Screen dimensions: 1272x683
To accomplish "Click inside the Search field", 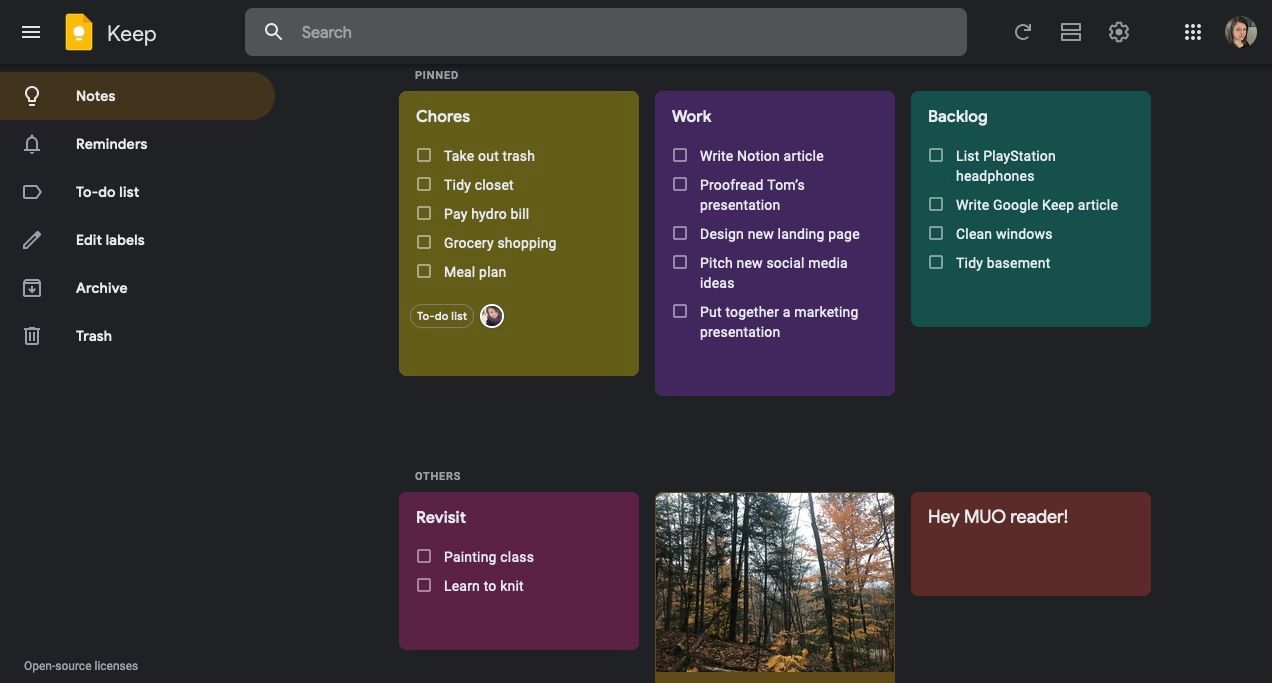I will point(605,31).
